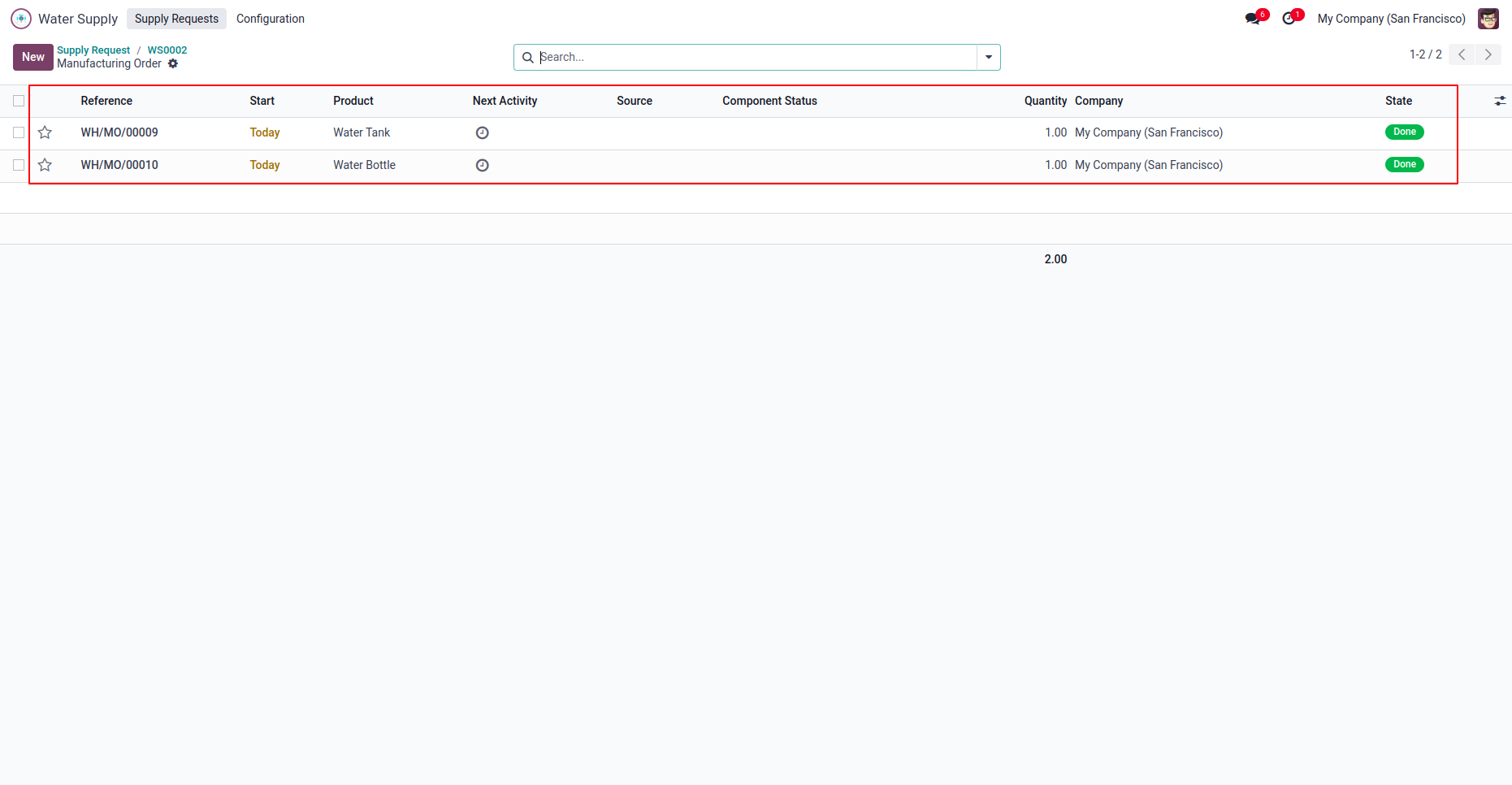Open the user avatar menu

[1488, 19]
